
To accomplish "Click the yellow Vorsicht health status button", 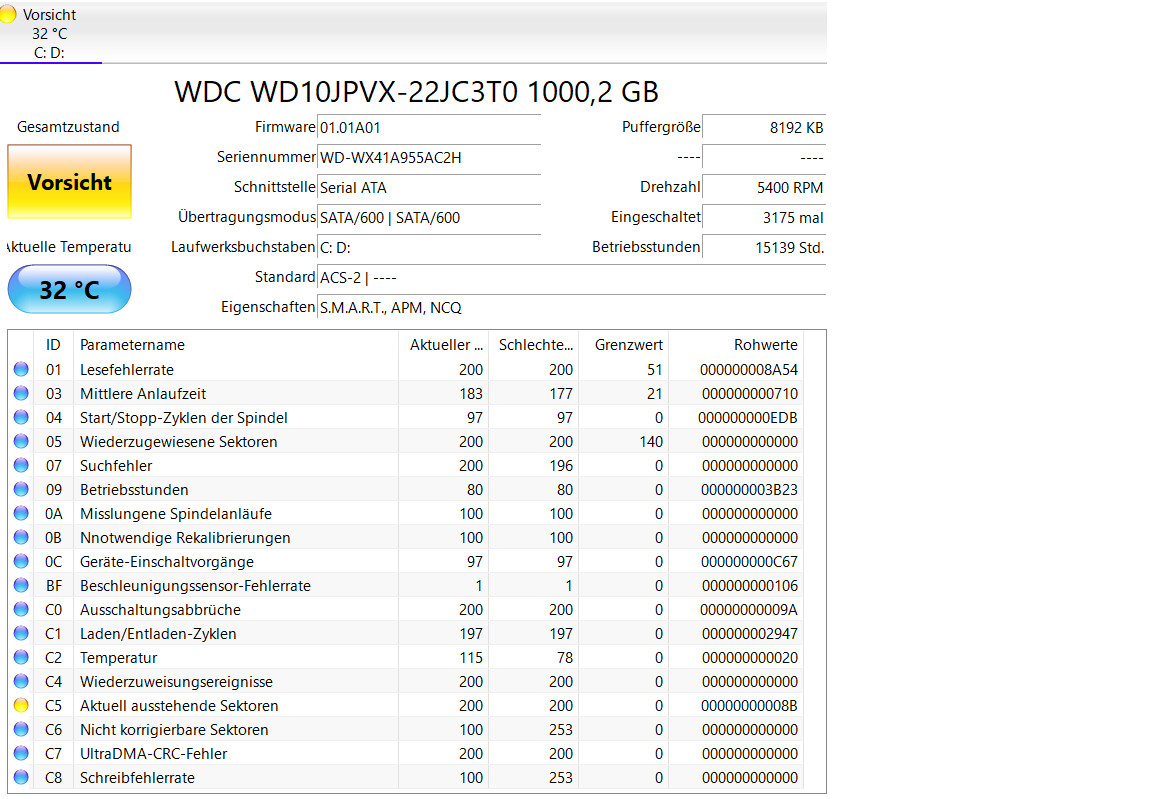I will [70, 181].
